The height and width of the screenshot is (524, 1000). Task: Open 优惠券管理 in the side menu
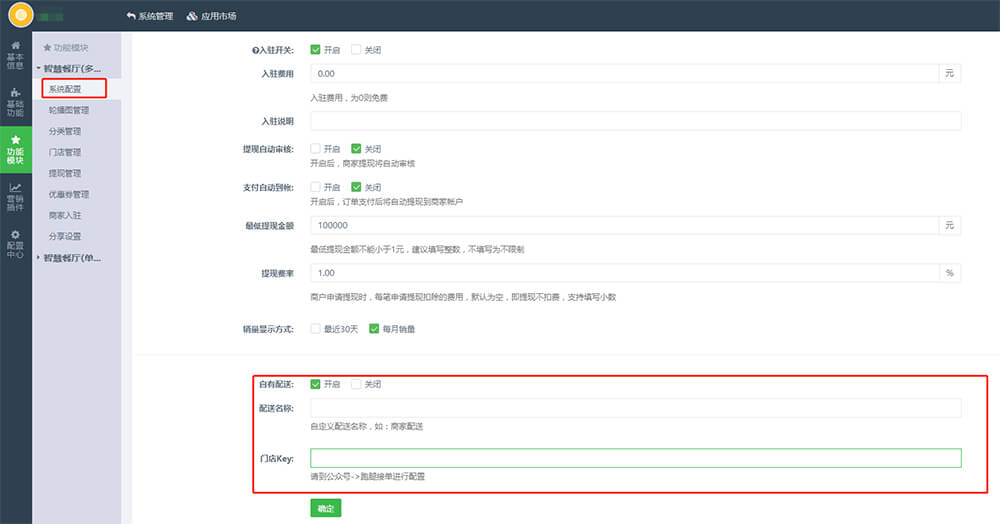tap(69, 194)
